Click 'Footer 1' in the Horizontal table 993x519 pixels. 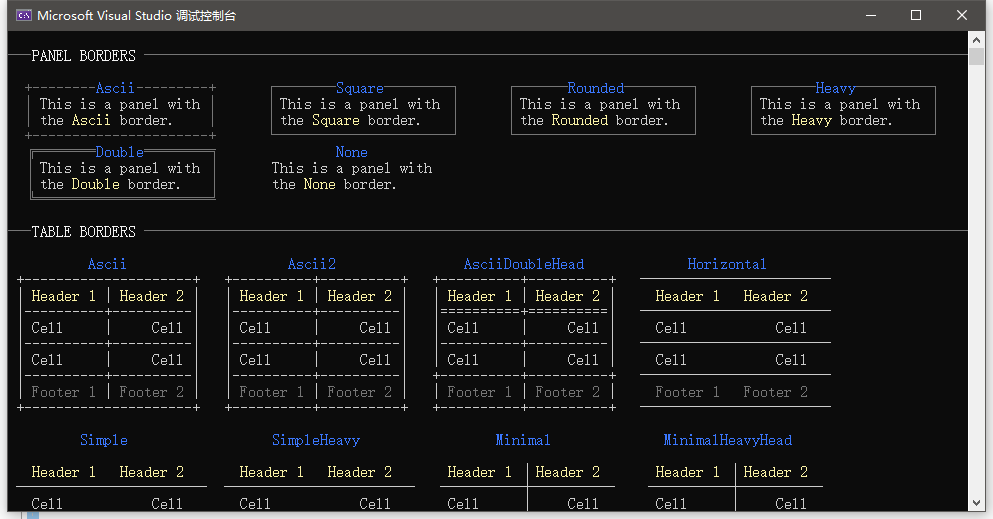click(x=688, y=392)
